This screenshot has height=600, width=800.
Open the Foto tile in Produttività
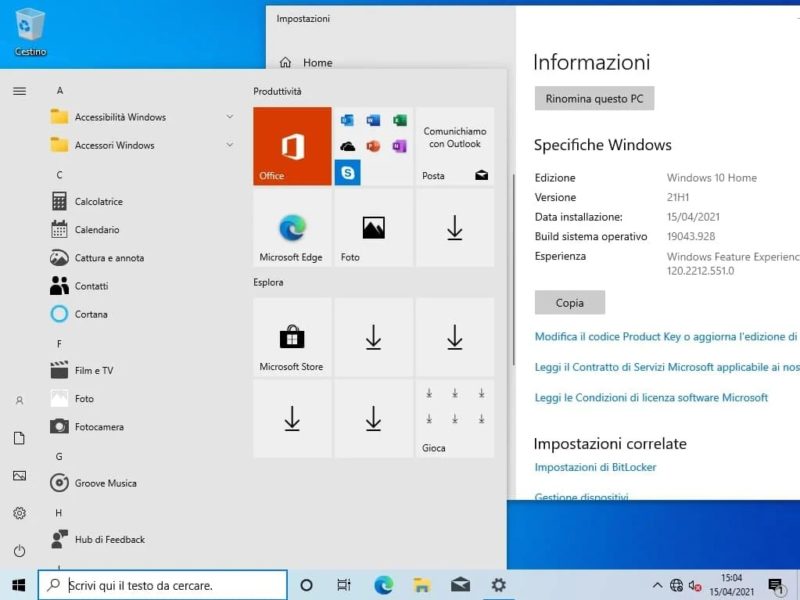tap(373, 228)
